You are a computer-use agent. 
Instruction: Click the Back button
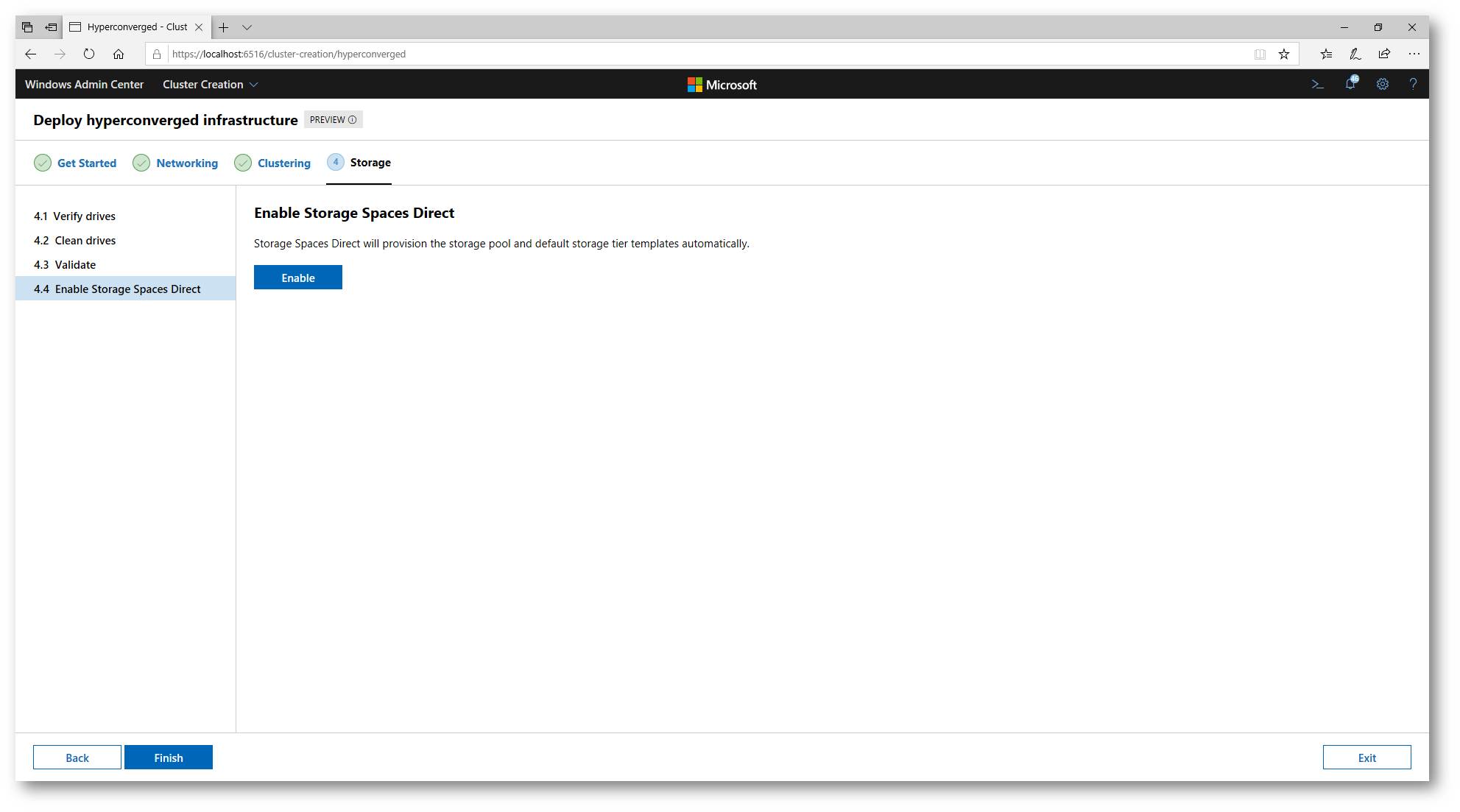click(x=77, y=758)
